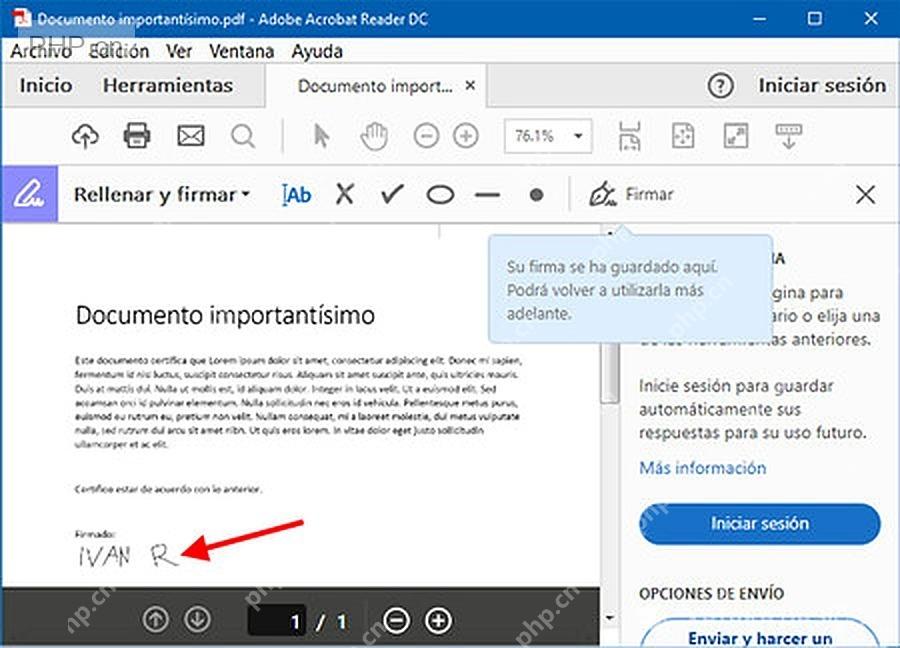Image resolution: width=900 pixels, height=648 pixels.
Task: Send file by email envelope icon
Action: pyautogui.click(x=191, y=136)
